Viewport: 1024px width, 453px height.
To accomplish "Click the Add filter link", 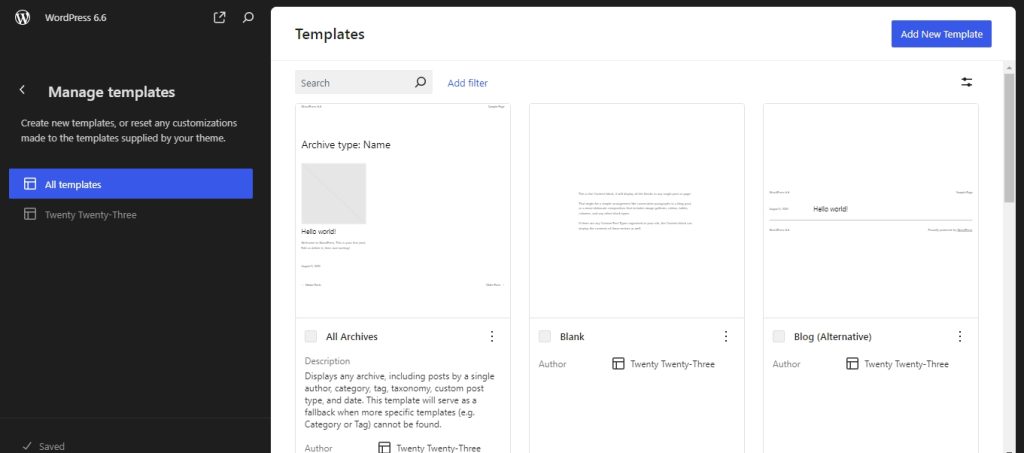I will pyautogui.click(x=468, y=83).
